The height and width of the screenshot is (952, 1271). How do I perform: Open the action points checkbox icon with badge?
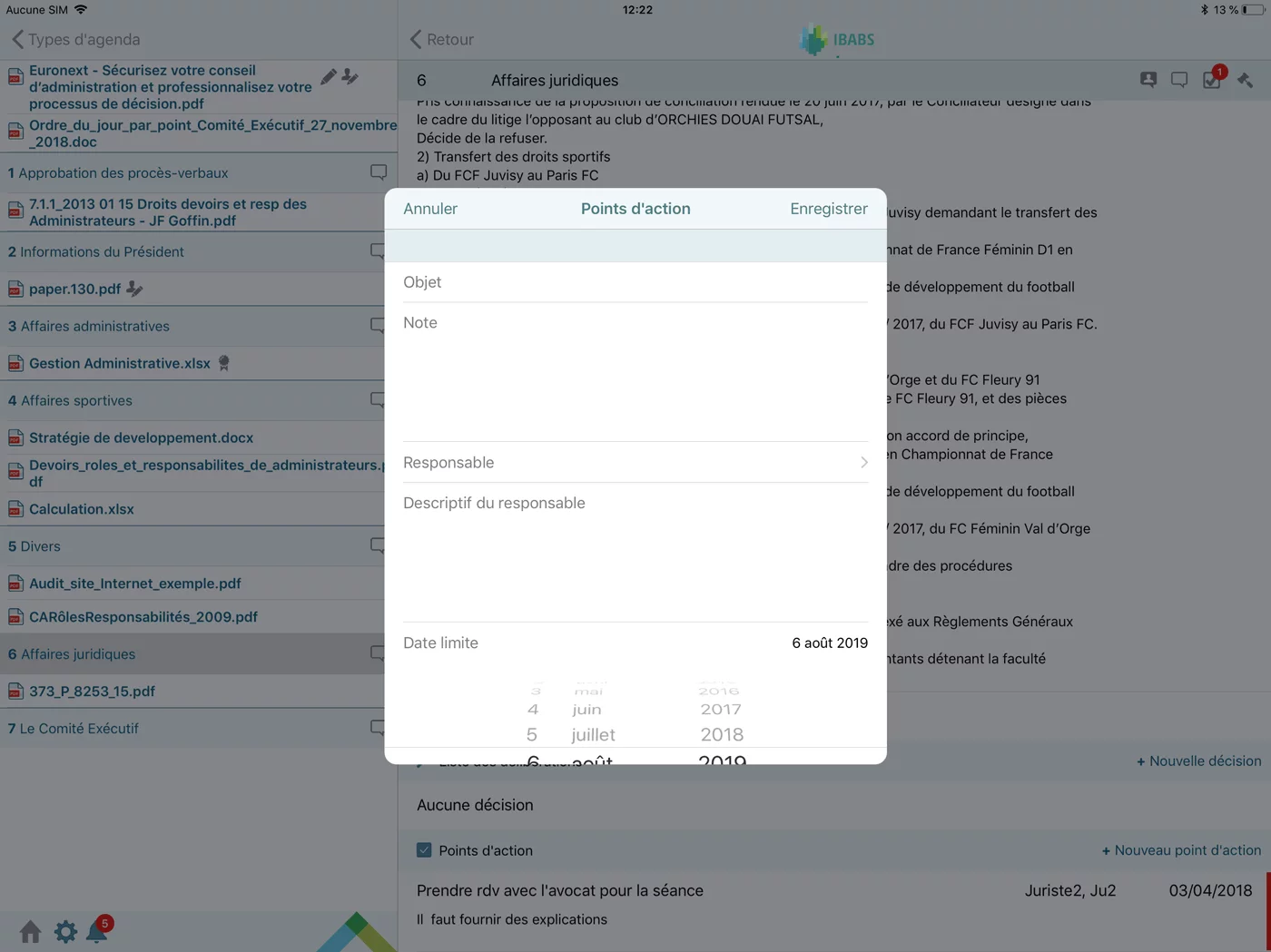click(1213, 78)
